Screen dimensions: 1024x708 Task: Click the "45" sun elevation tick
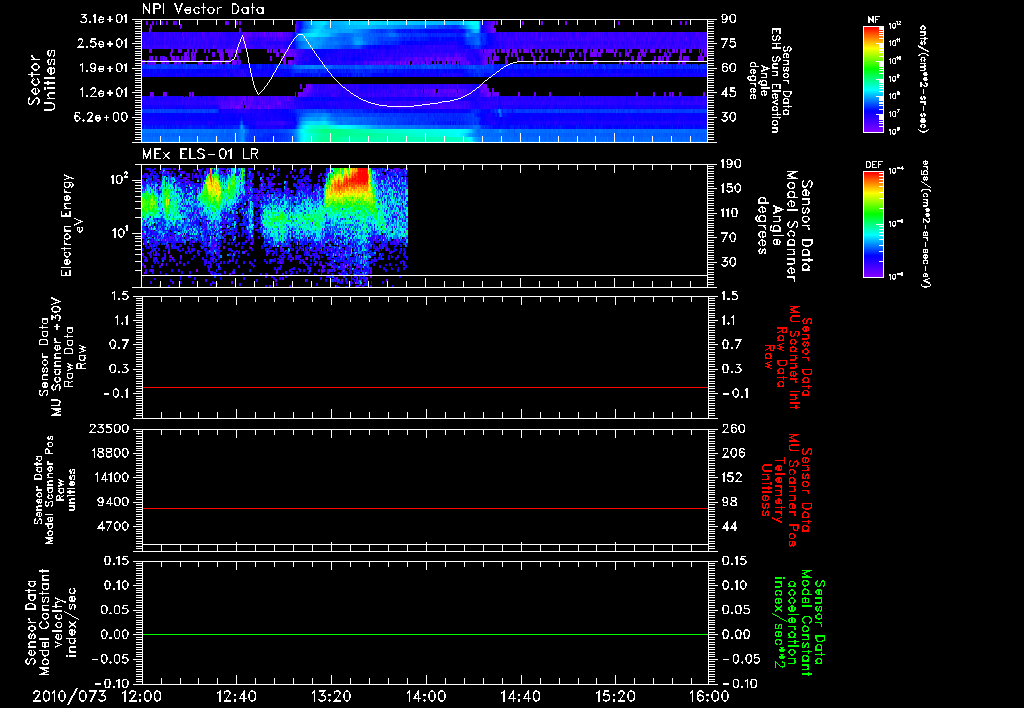pos(729,93)
